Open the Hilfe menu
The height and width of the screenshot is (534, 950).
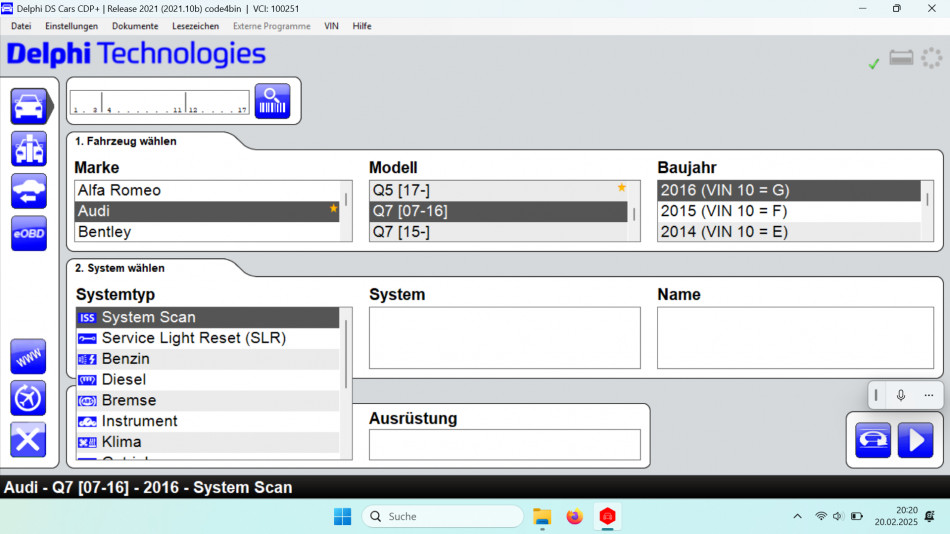[362, 26]
